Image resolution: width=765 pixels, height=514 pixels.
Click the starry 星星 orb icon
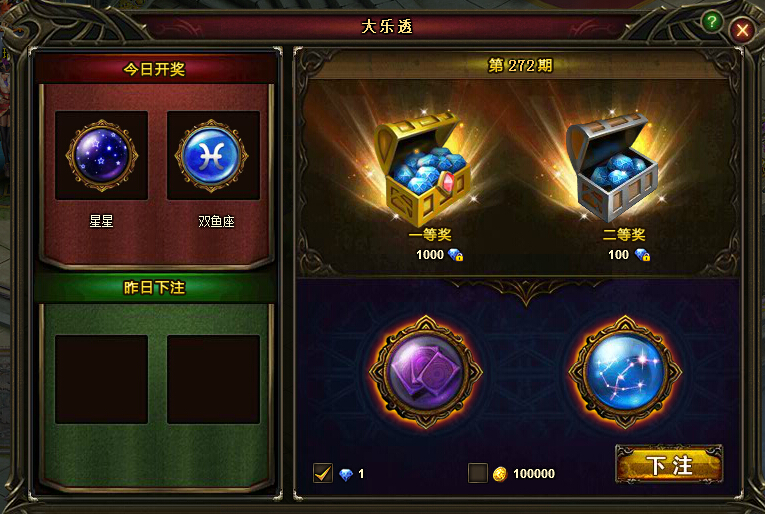coord(101,155)
